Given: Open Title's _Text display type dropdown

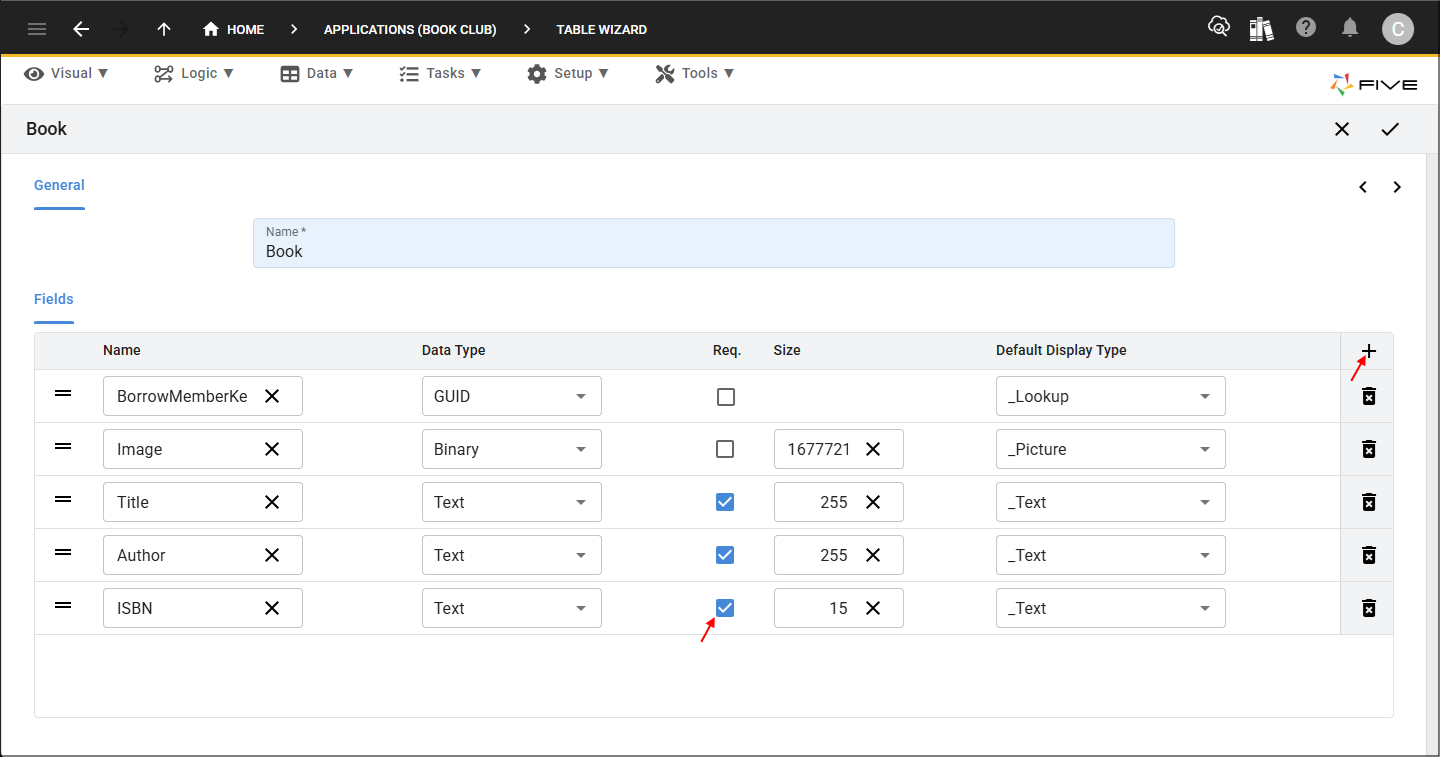Looking at the screenshot, I should (x=1111, y=502).
